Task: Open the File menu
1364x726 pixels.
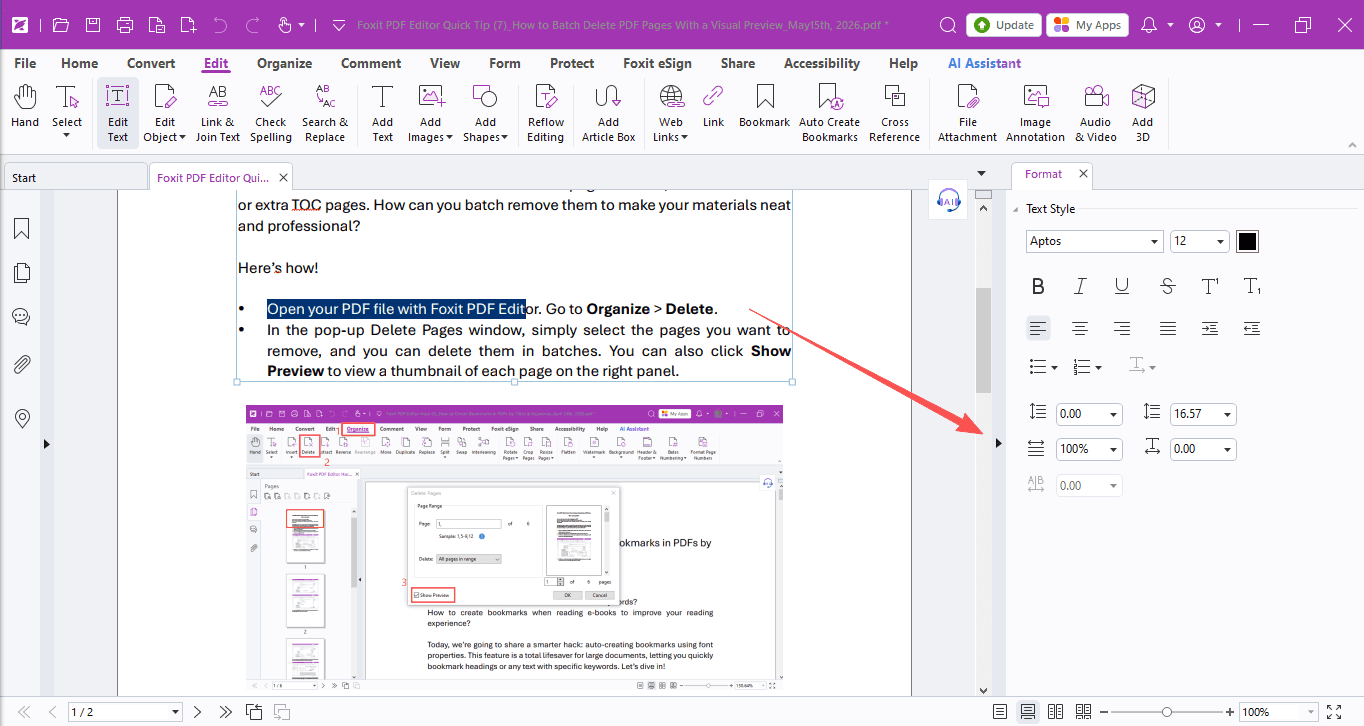Action: tap(25, 63)
